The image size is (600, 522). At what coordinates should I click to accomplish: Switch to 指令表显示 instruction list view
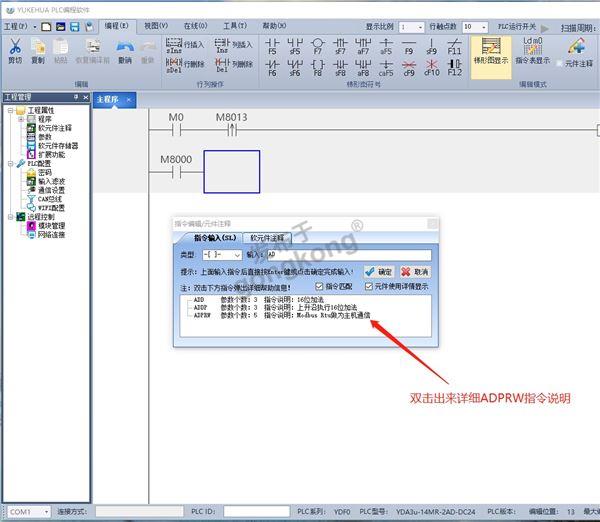coord(531,50)
